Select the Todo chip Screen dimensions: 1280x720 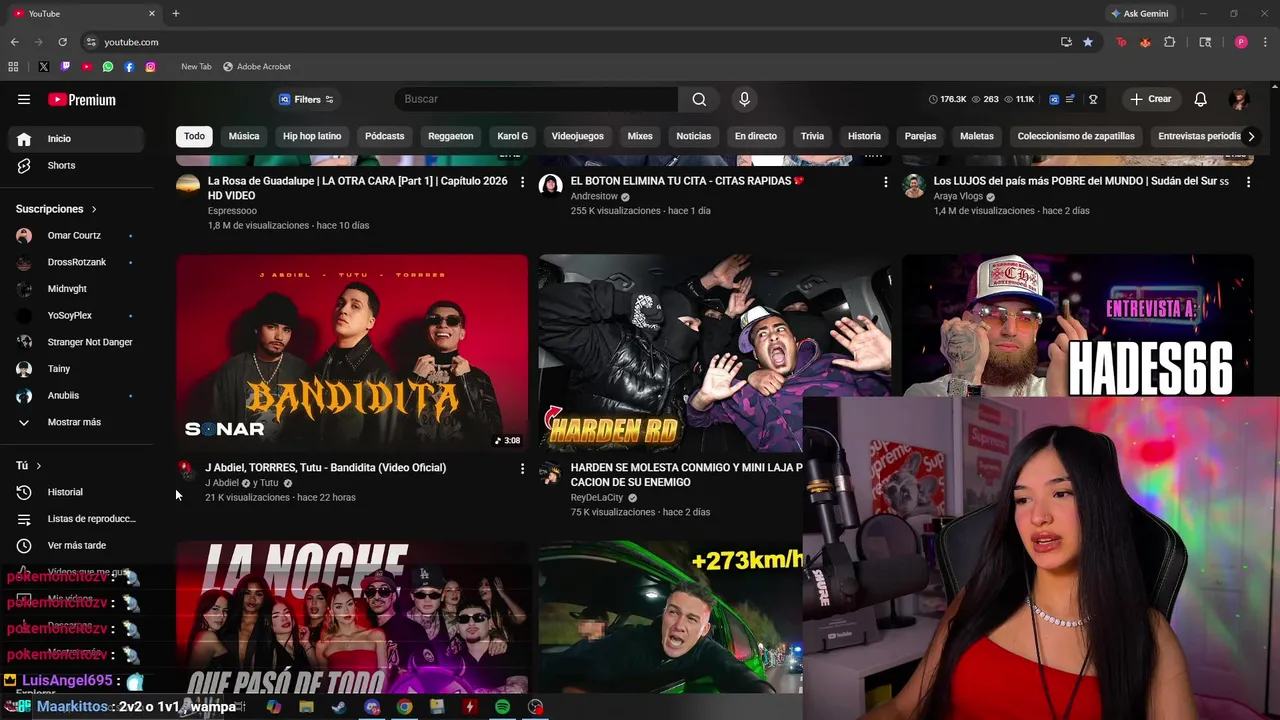coord(194,136)
